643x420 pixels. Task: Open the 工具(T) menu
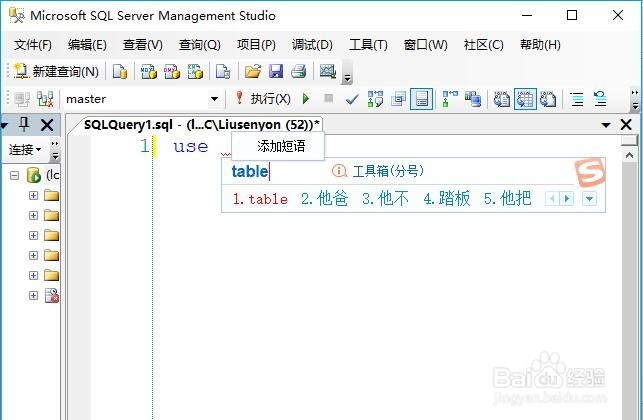point(368,44)
